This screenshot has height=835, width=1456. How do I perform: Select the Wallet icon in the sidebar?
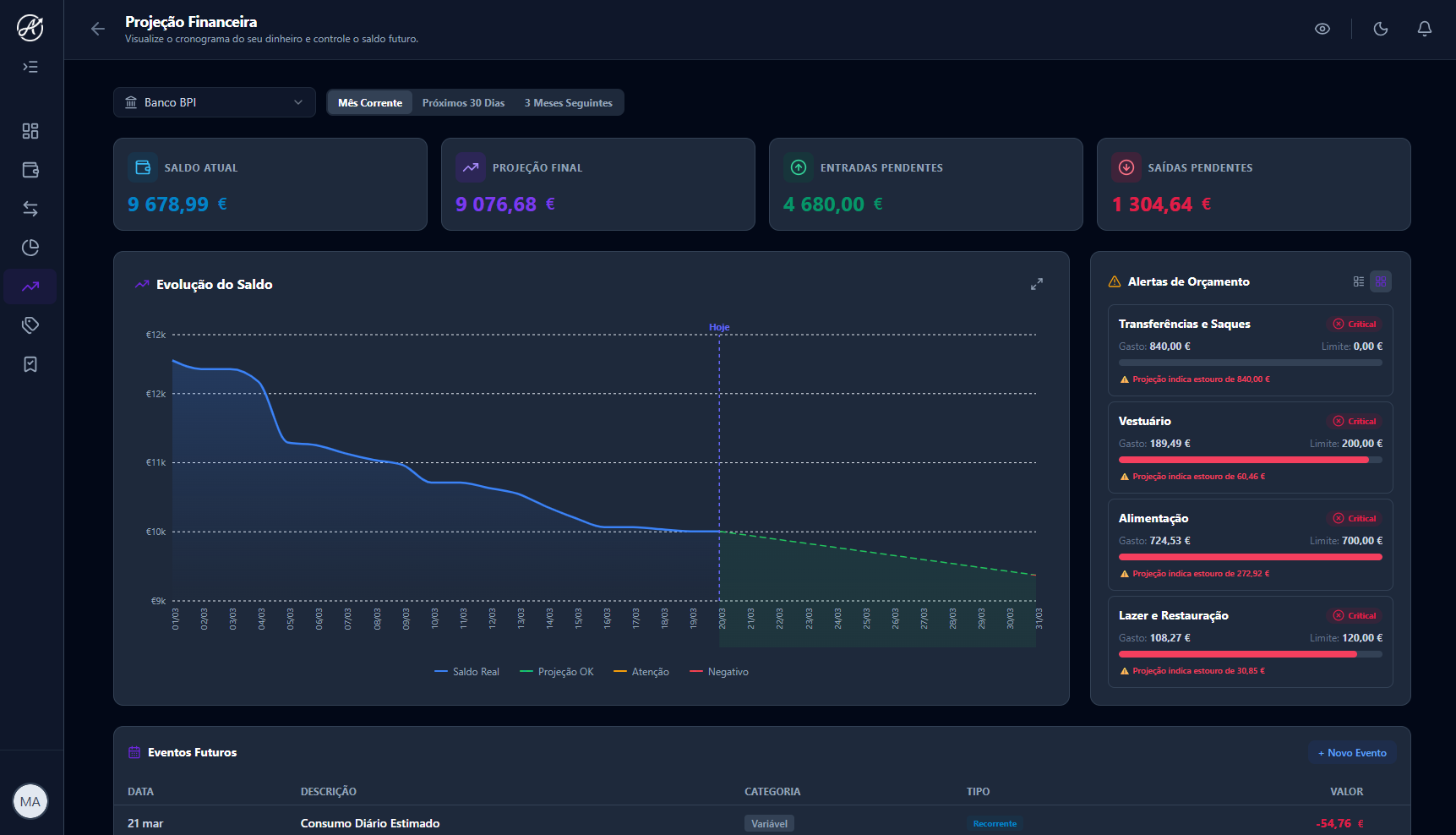[x=30, y=170]
